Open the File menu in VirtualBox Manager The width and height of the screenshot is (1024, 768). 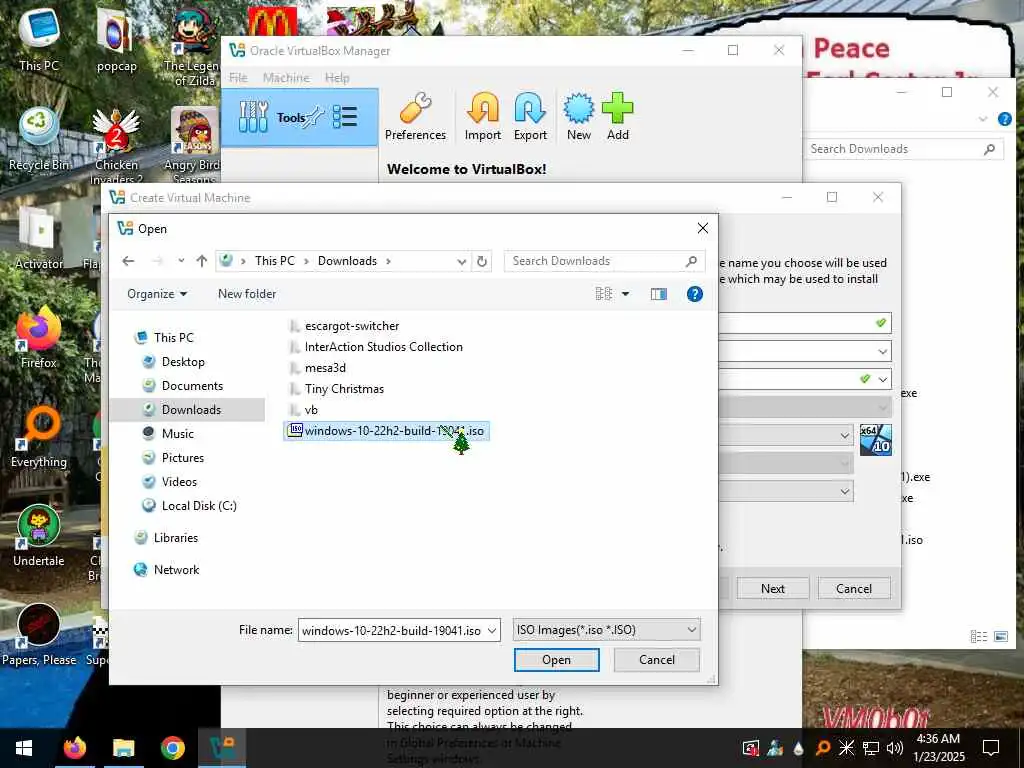coord(238,77)
